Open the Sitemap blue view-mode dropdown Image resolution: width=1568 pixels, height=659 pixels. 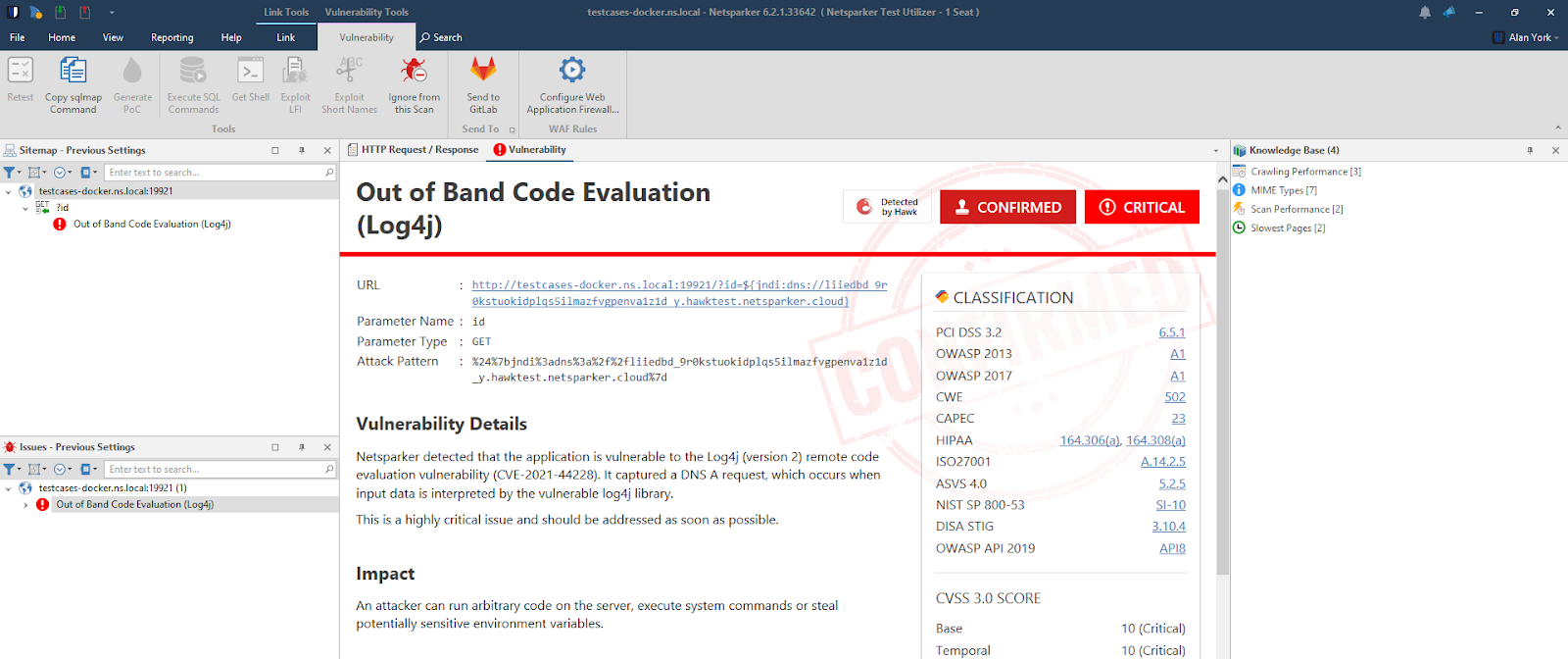pyautogui.click(x=88, y=173)
